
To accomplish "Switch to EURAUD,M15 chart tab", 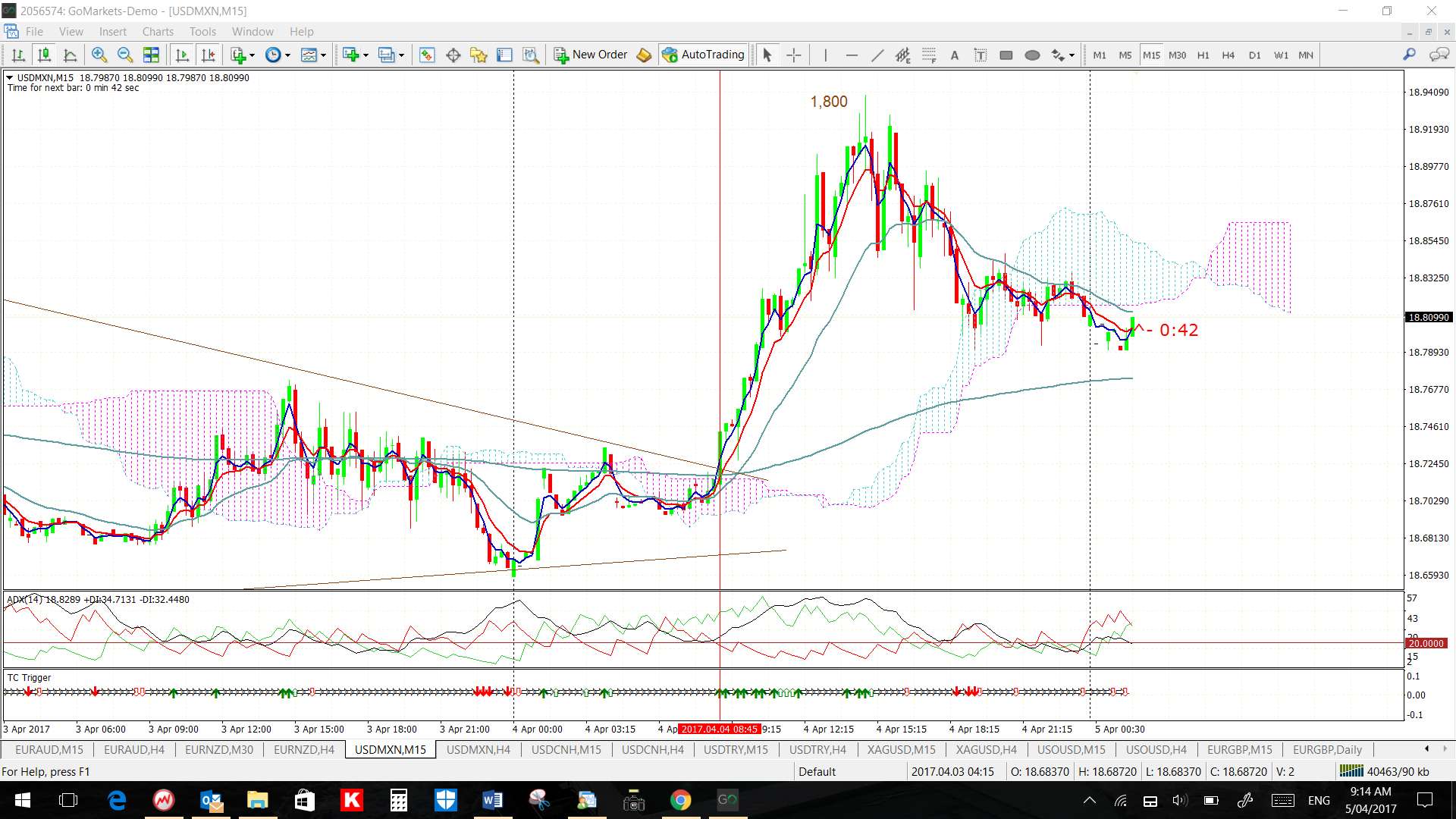I will (x=49, y=749).
